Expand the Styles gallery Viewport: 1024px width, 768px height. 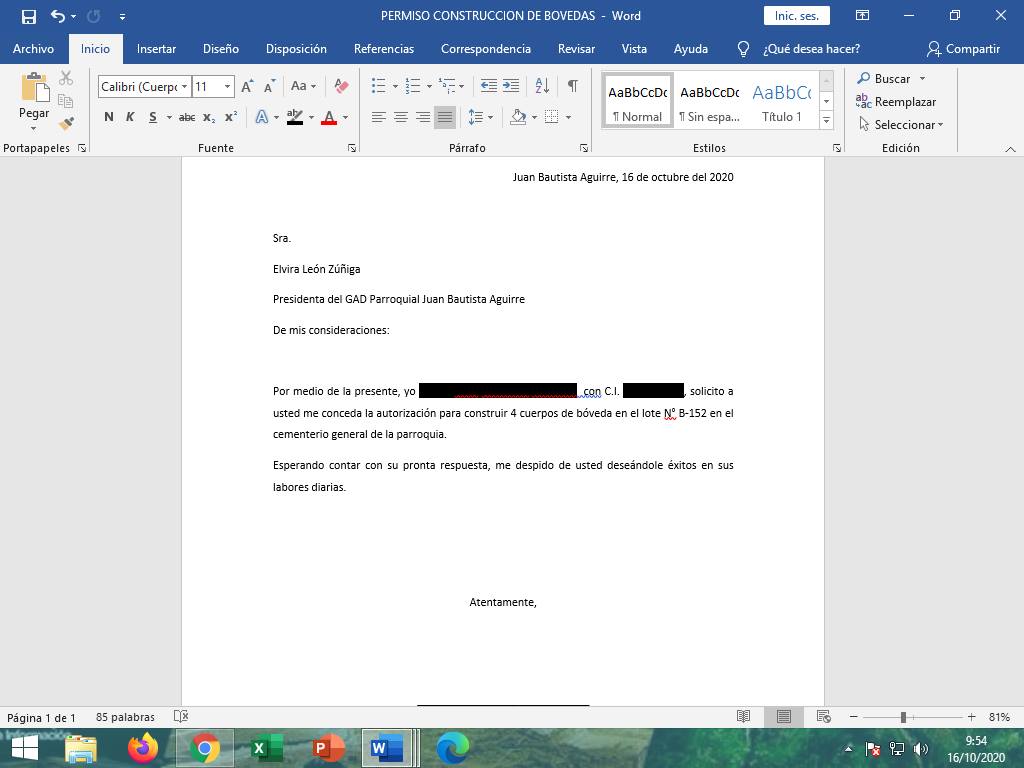coord(826,120)
